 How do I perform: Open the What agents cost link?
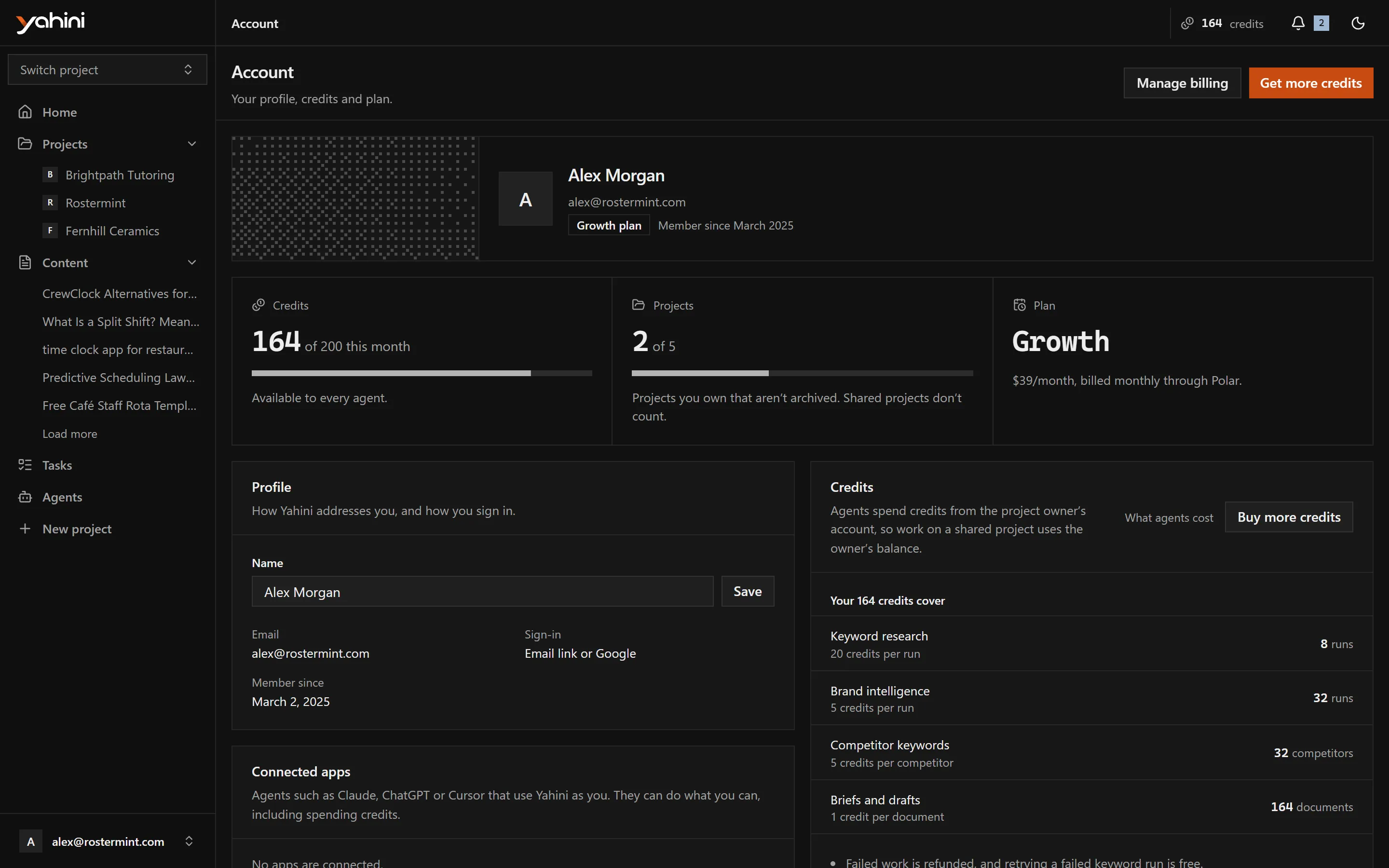click(x=1169, y=517)
